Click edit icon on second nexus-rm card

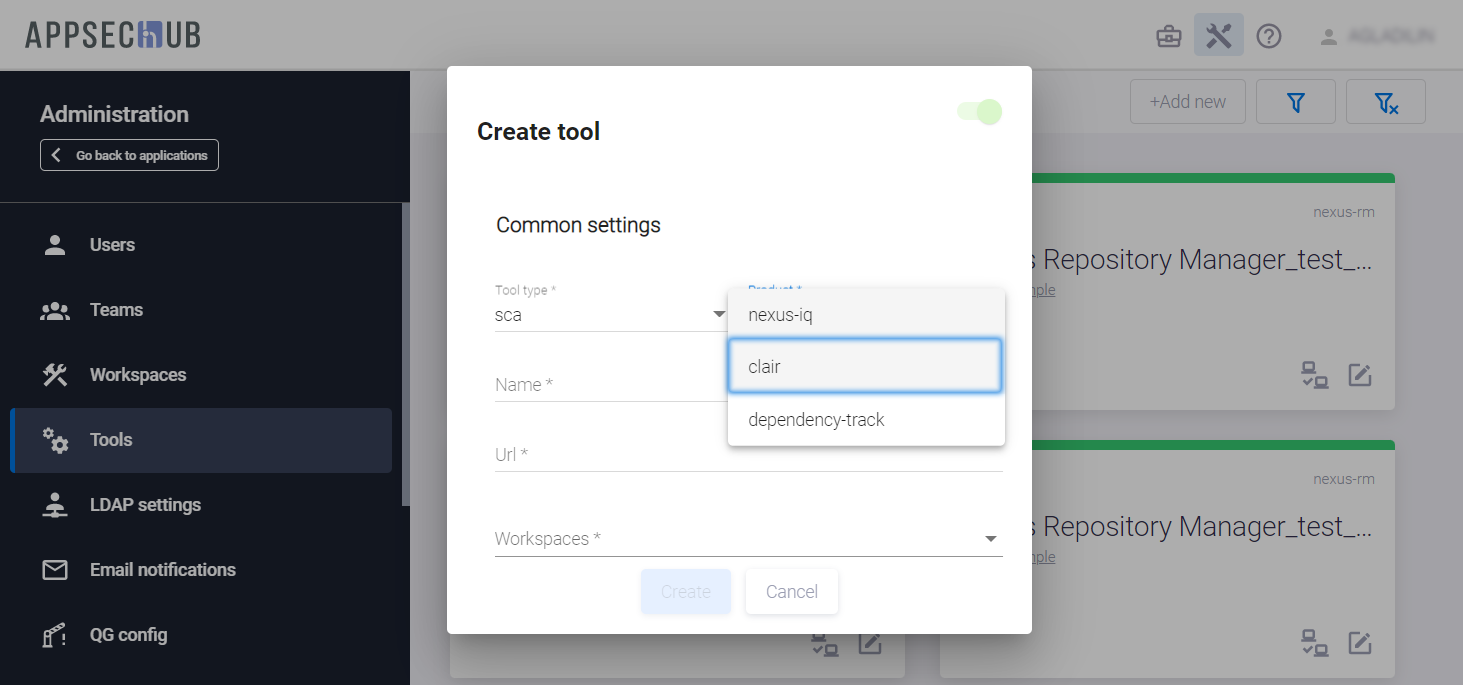point(1359,642)
